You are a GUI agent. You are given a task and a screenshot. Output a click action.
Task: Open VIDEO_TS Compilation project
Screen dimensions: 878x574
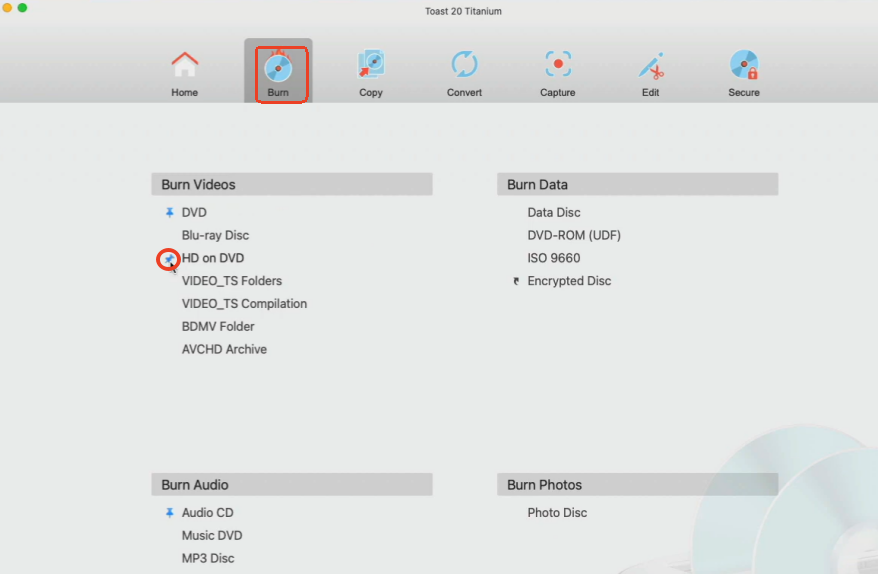[x=244, y=304]
